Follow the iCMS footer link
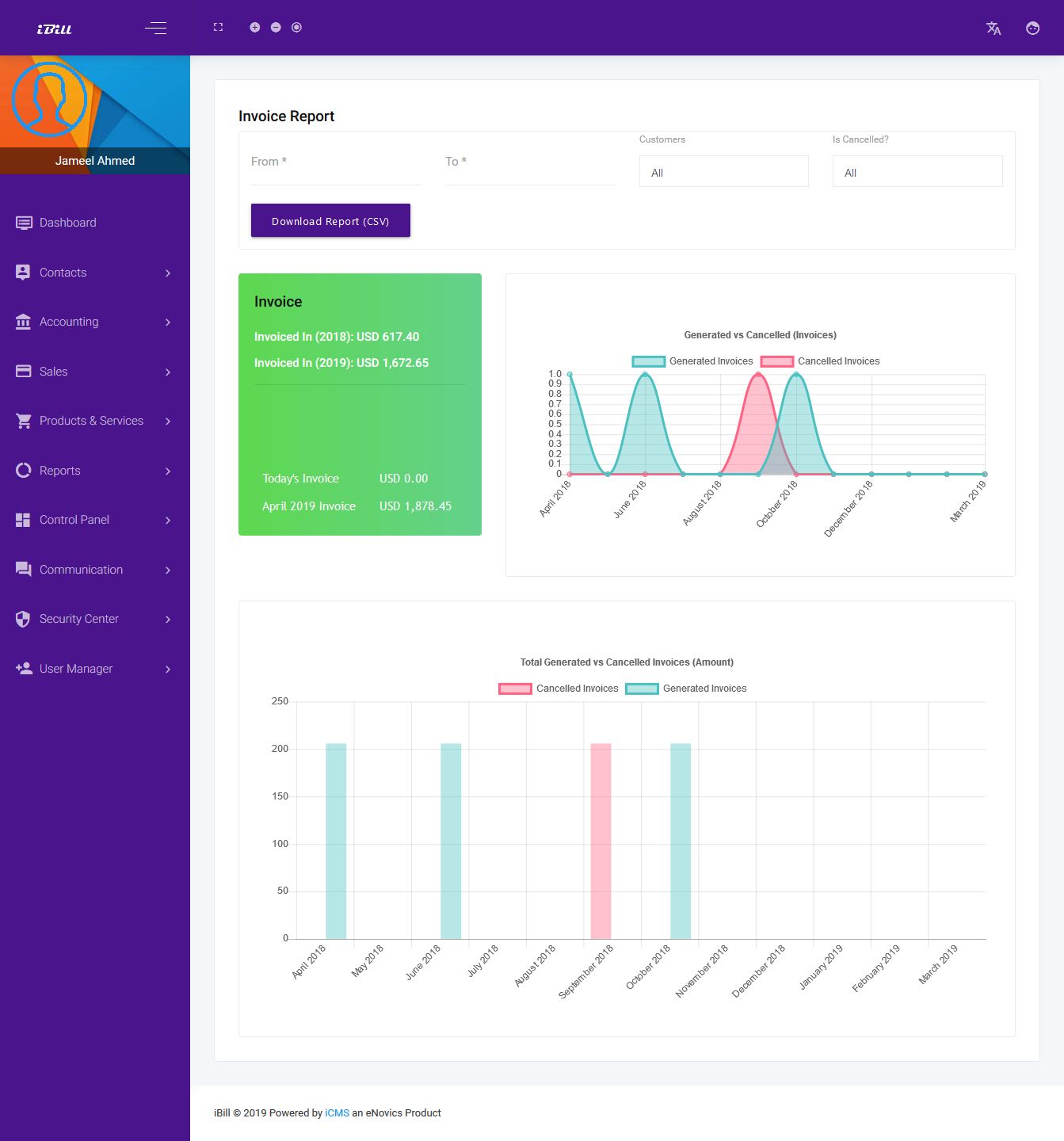 338,1112
